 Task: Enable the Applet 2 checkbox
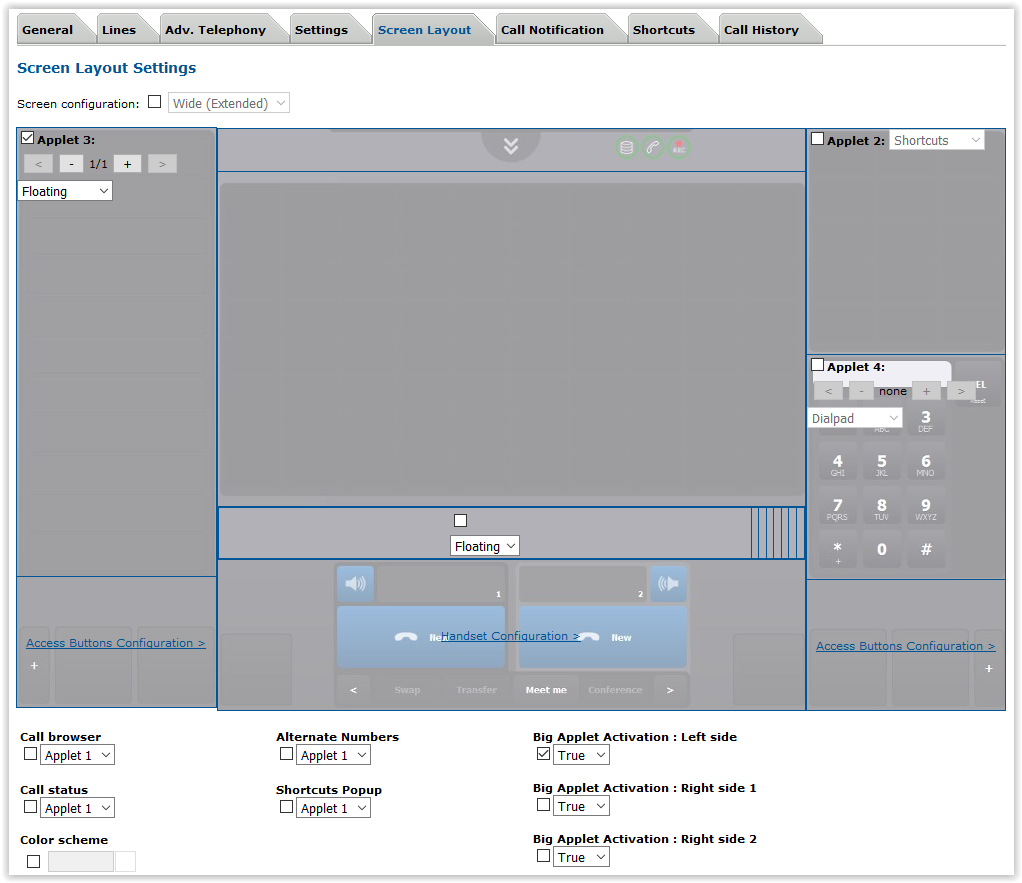817,139
